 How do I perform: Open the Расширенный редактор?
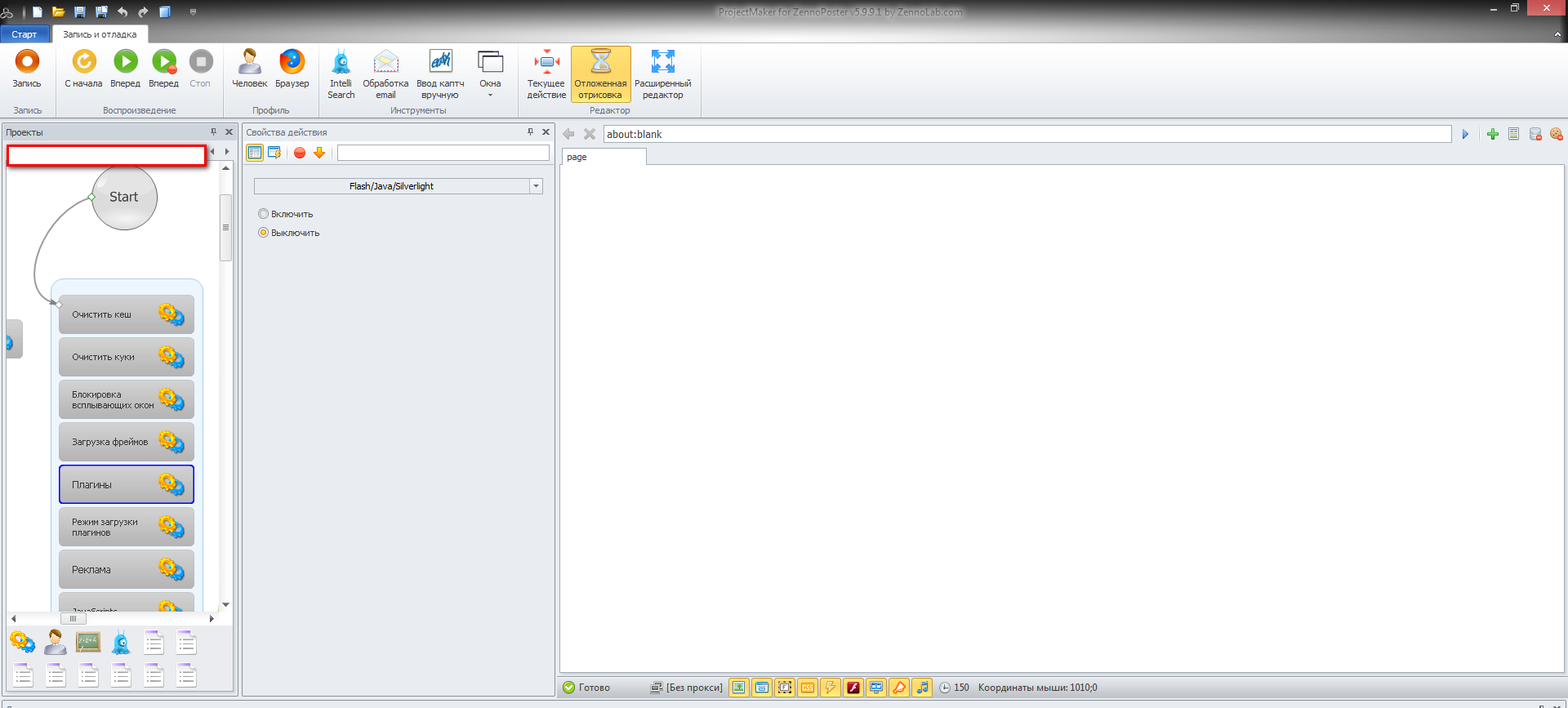coord(662,73)
